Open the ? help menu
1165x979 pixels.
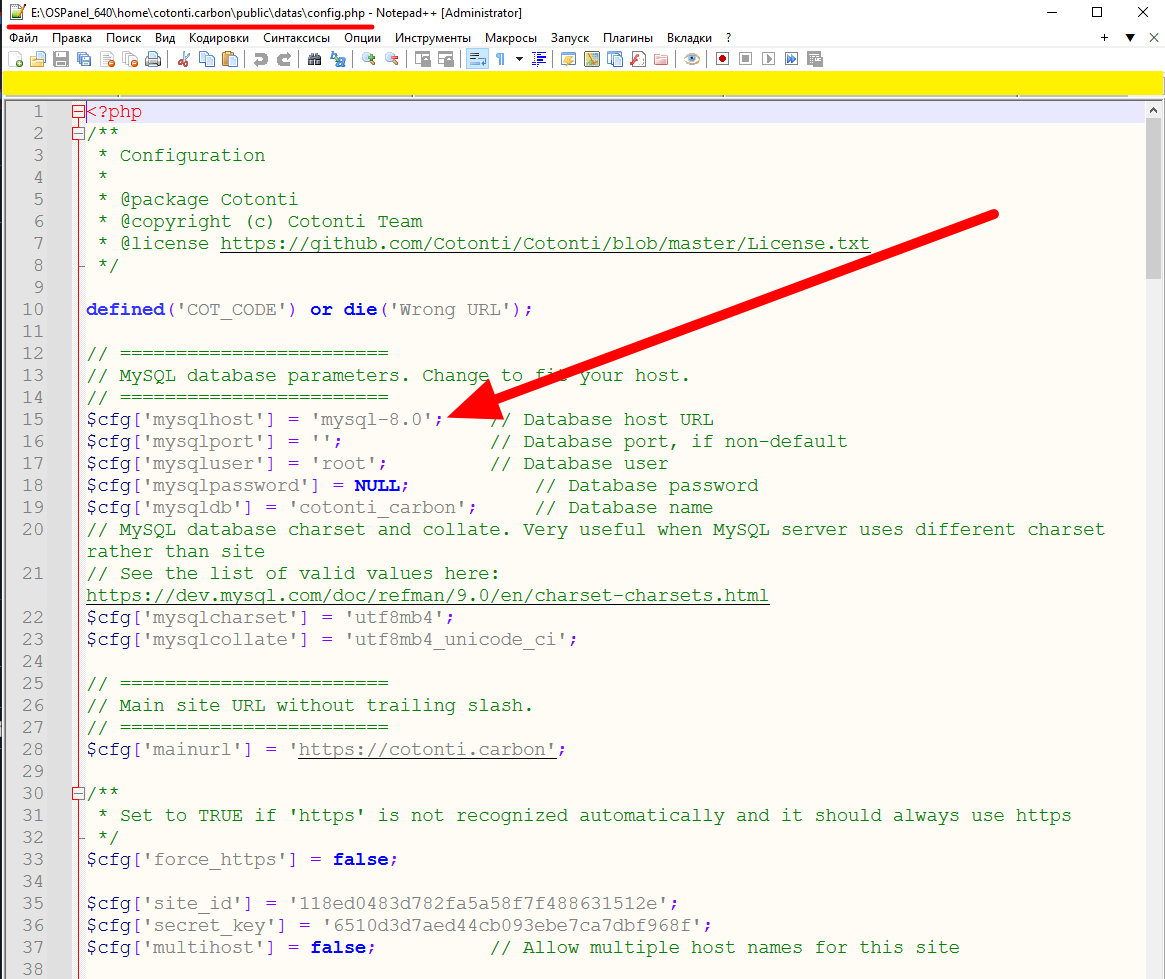click(x=728, y=38)
